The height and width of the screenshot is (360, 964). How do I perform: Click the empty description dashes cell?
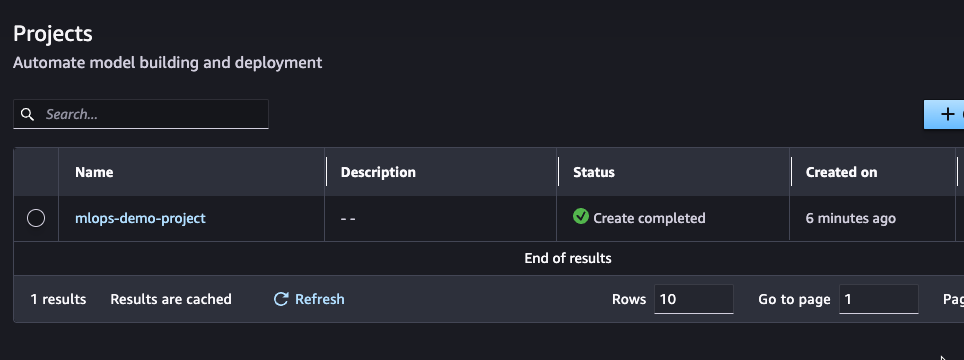(348, 218)
